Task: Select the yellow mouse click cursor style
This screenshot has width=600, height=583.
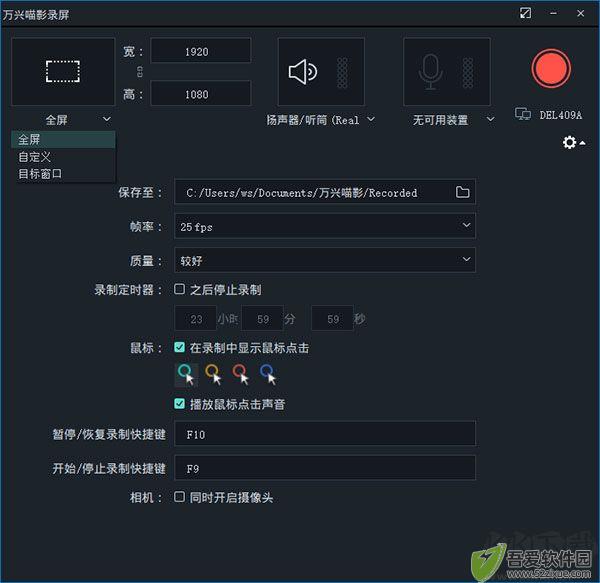Action: (x=213, y=374)
